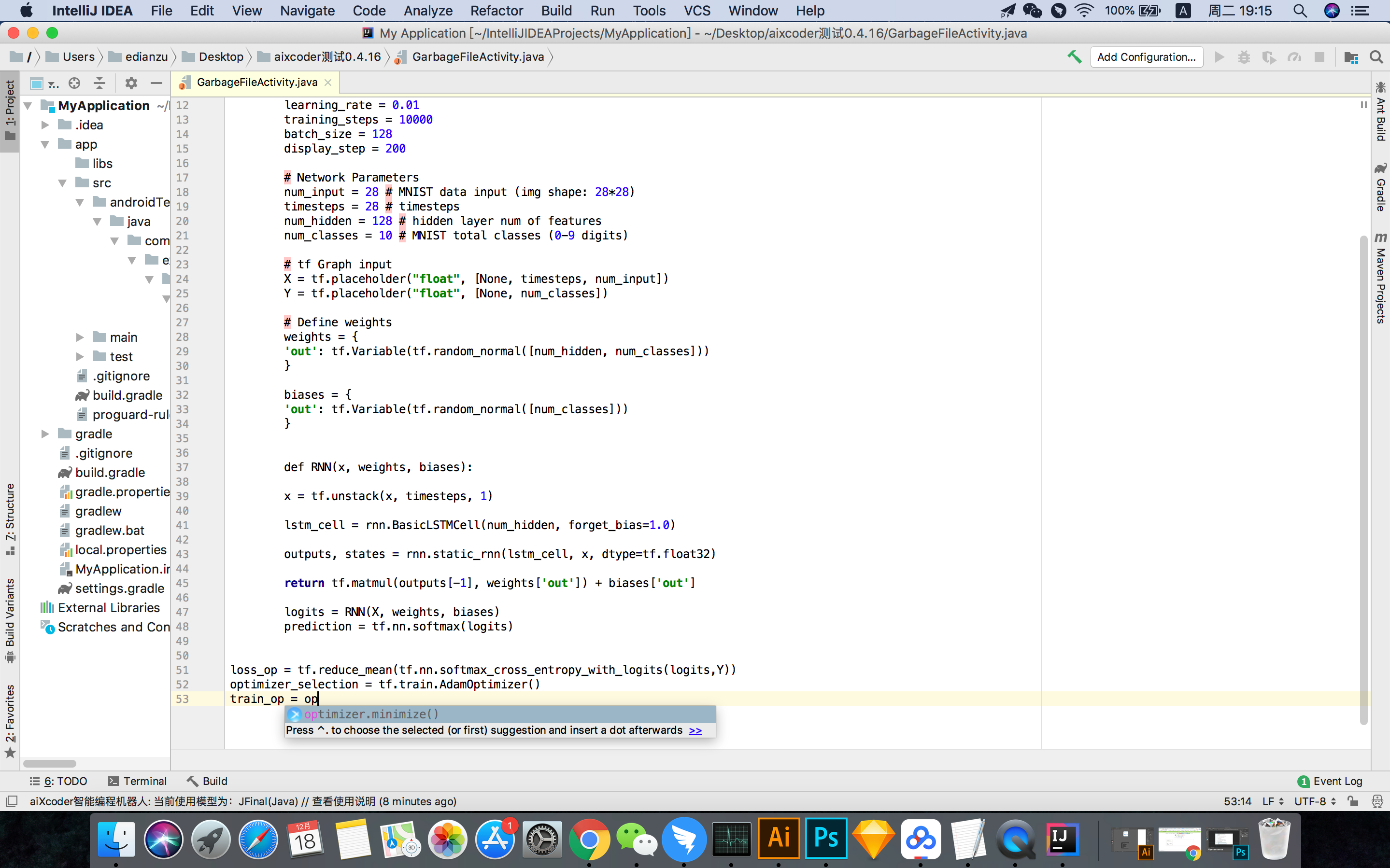Click the Project Structure icon in toolbar
This screenshot has height=868, width=1390.
tap(1350, 57)
